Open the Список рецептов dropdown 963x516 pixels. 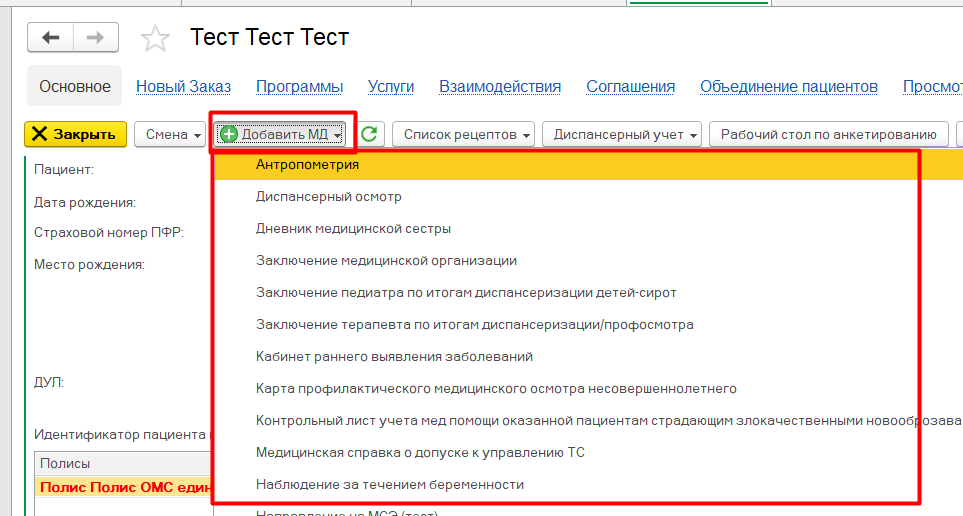pos(463,134)
